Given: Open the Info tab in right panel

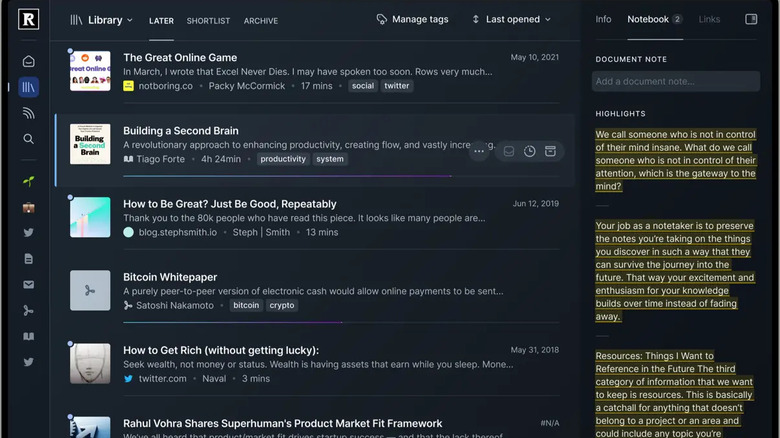Looking at the screenshot, I should click(603, 19).
